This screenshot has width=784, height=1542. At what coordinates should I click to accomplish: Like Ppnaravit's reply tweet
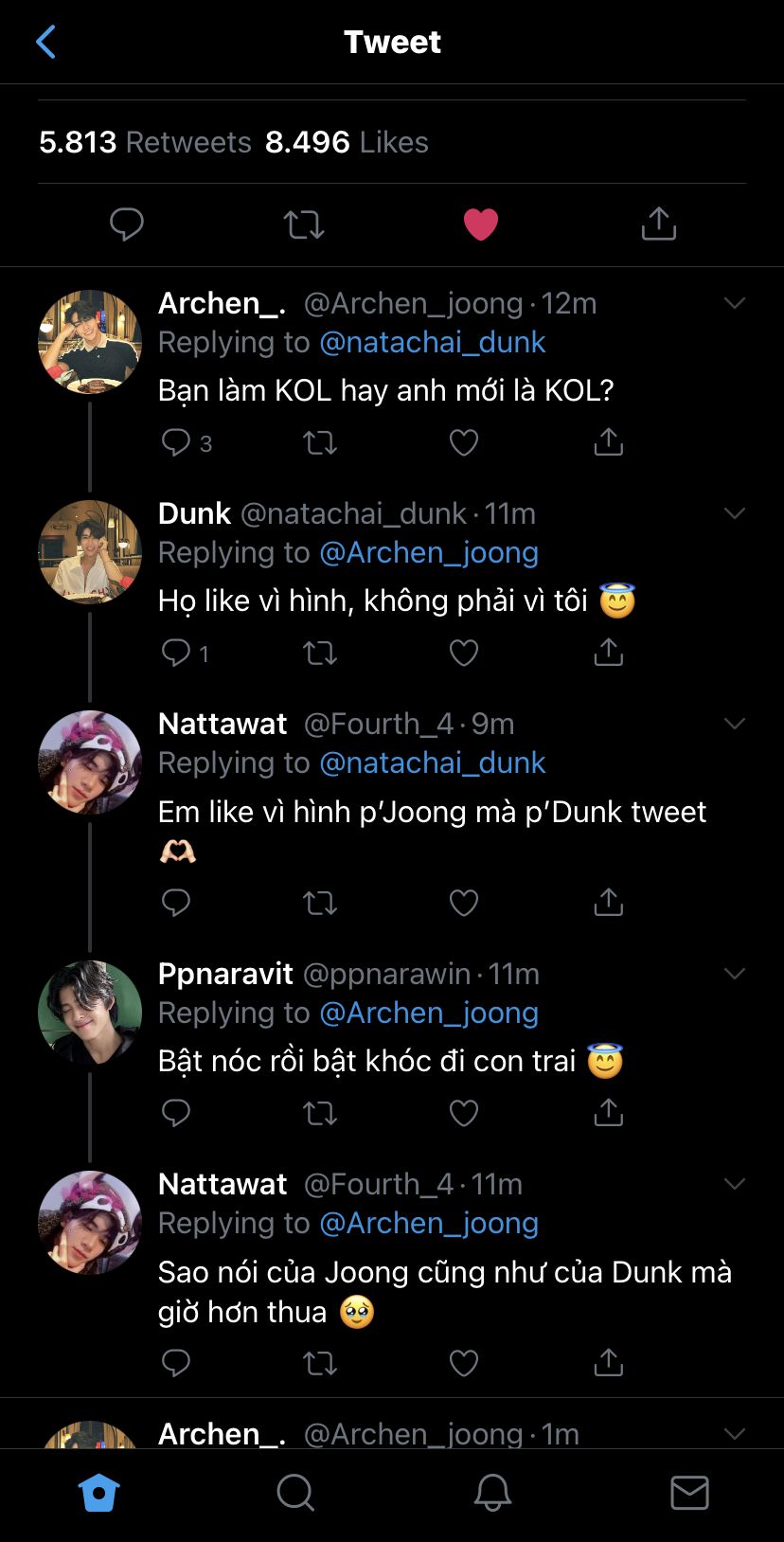coord(463,1113)
